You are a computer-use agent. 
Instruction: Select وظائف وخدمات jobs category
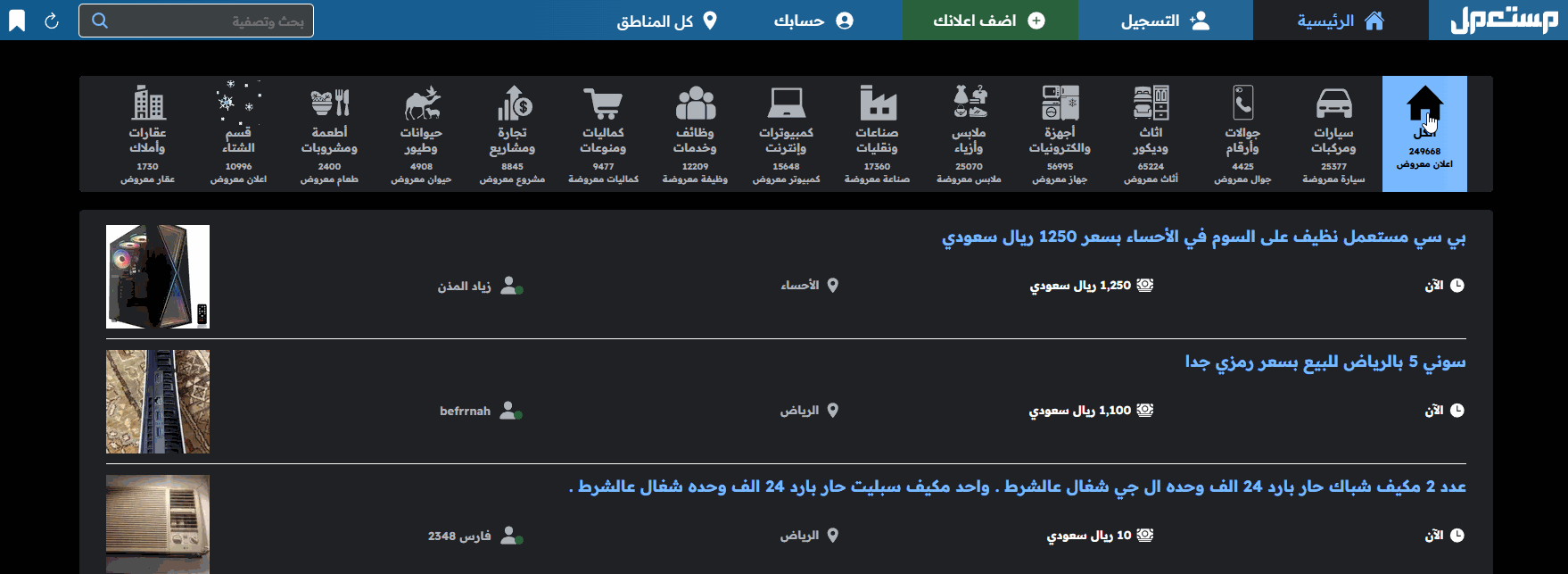click(695, 134)
